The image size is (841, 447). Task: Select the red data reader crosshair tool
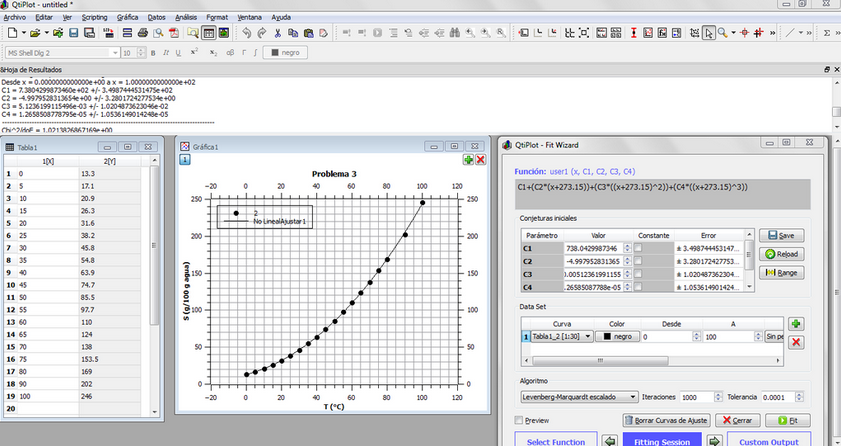pos(744,33)
